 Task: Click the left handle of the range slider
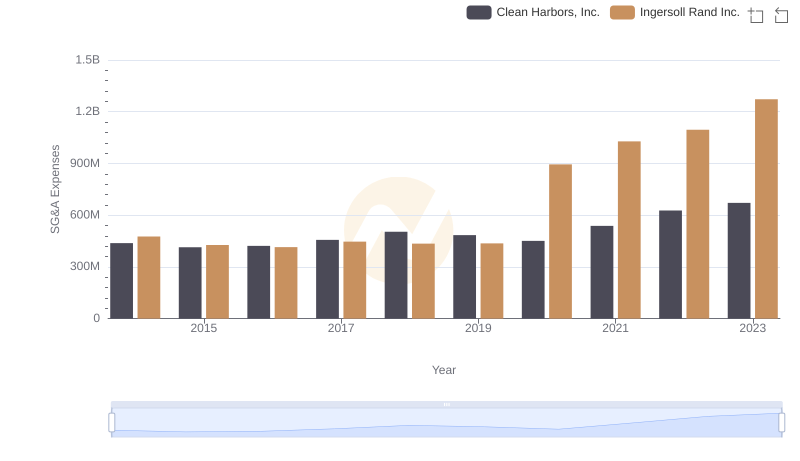pos(112,422)
